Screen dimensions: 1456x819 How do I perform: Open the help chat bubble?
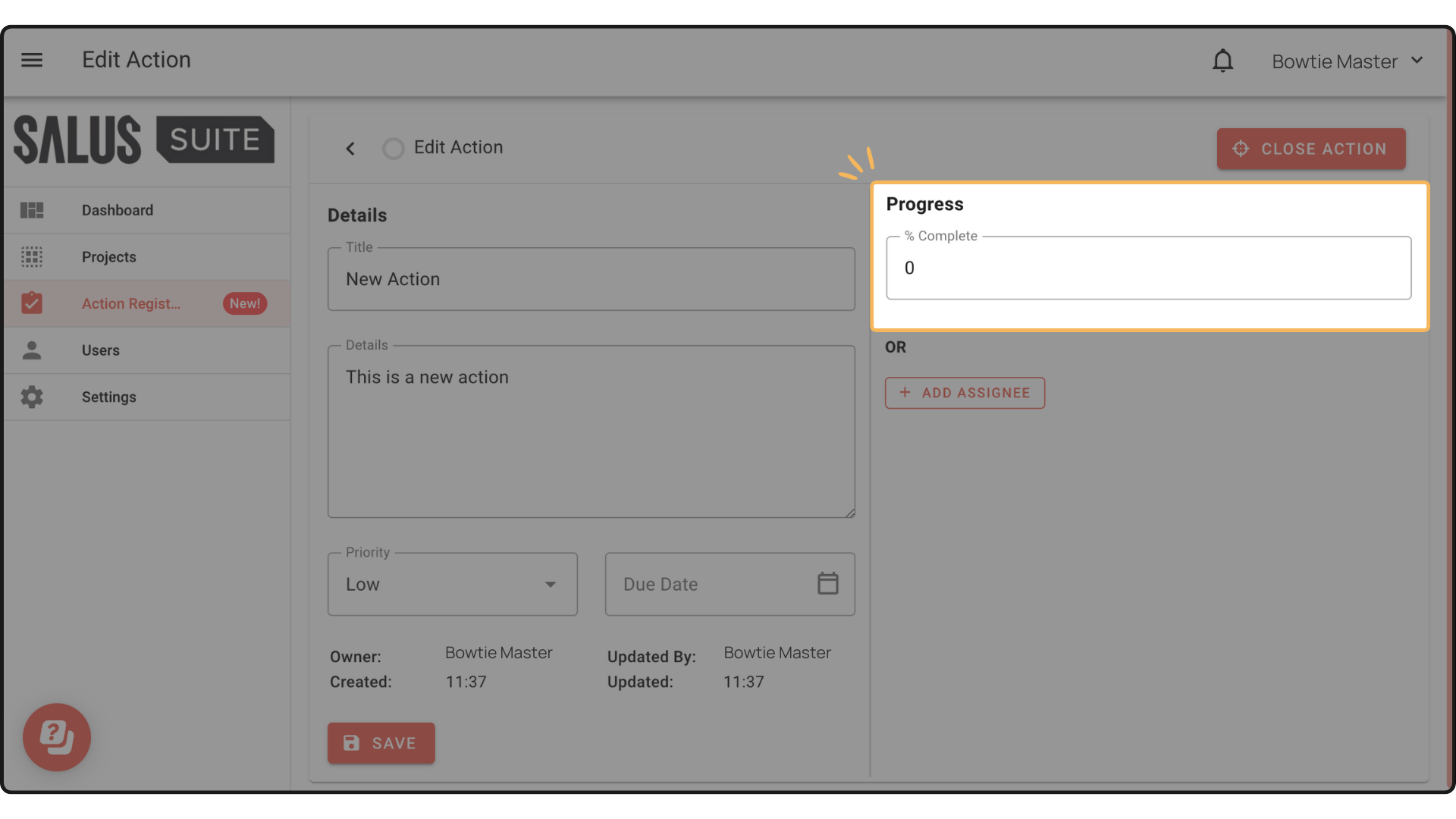(57, 737)
